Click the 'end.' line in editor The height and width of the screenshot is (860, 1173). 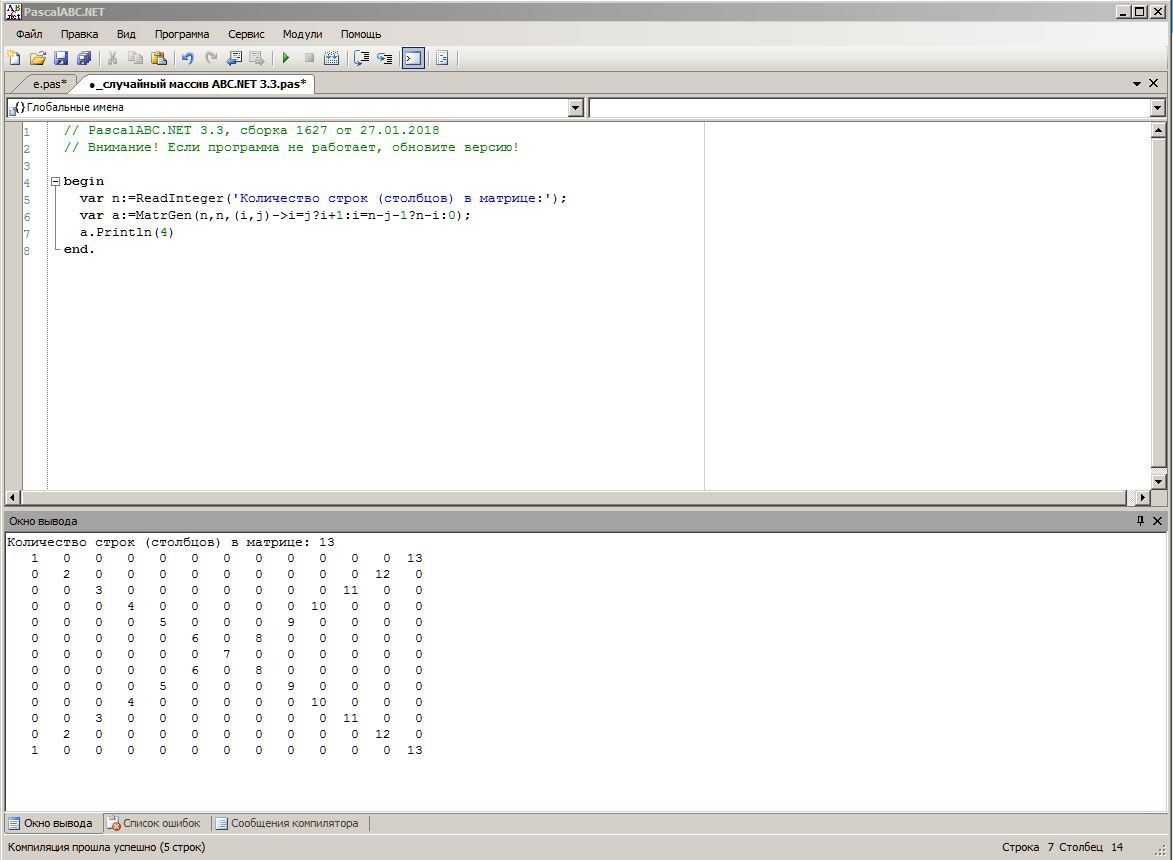(79, 250)
